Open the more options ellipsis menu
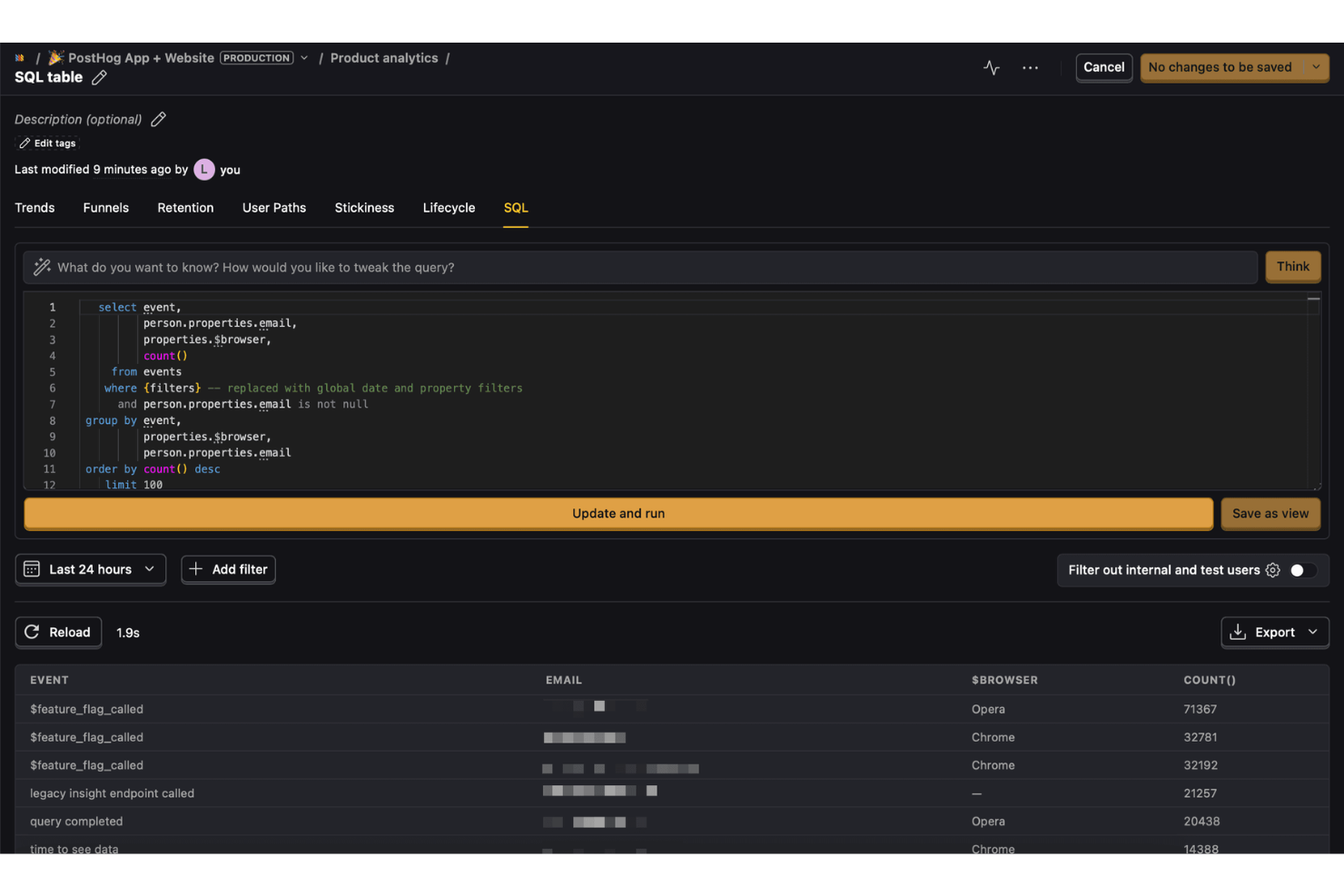The height and width of the screenshot is (896, 1344). click(x=1030, y=67)
